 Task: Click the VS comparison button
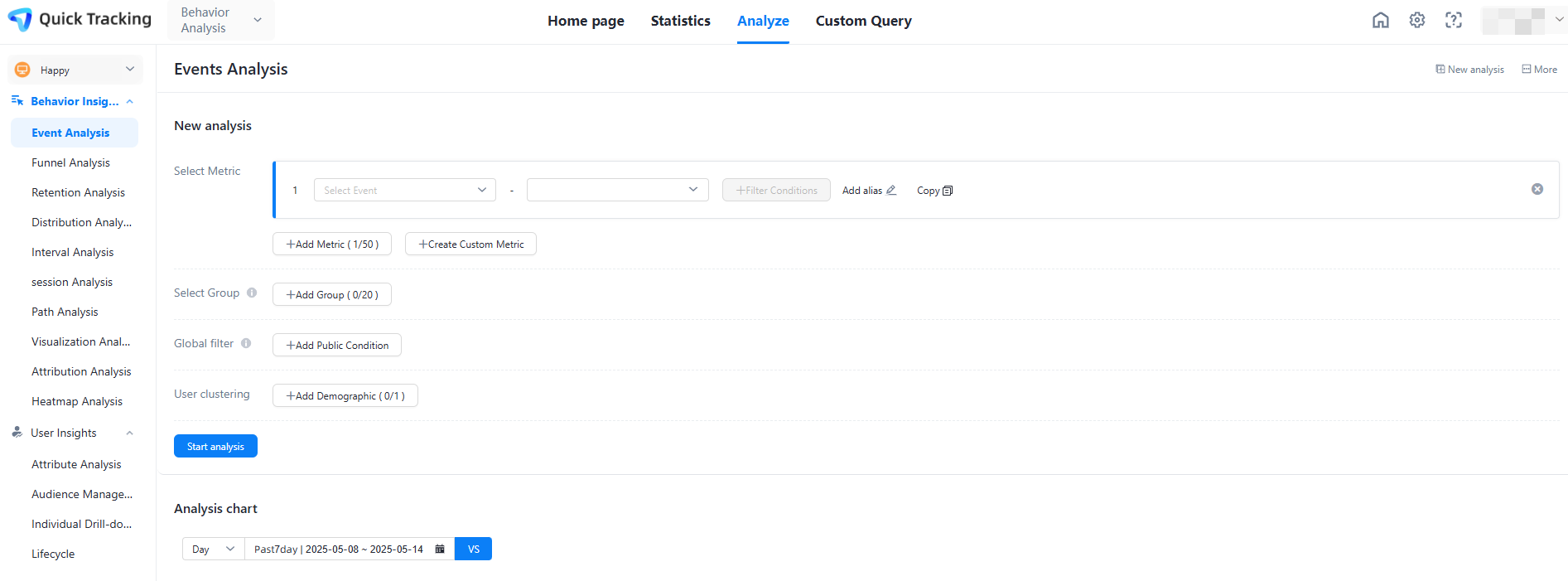point(473,549)
